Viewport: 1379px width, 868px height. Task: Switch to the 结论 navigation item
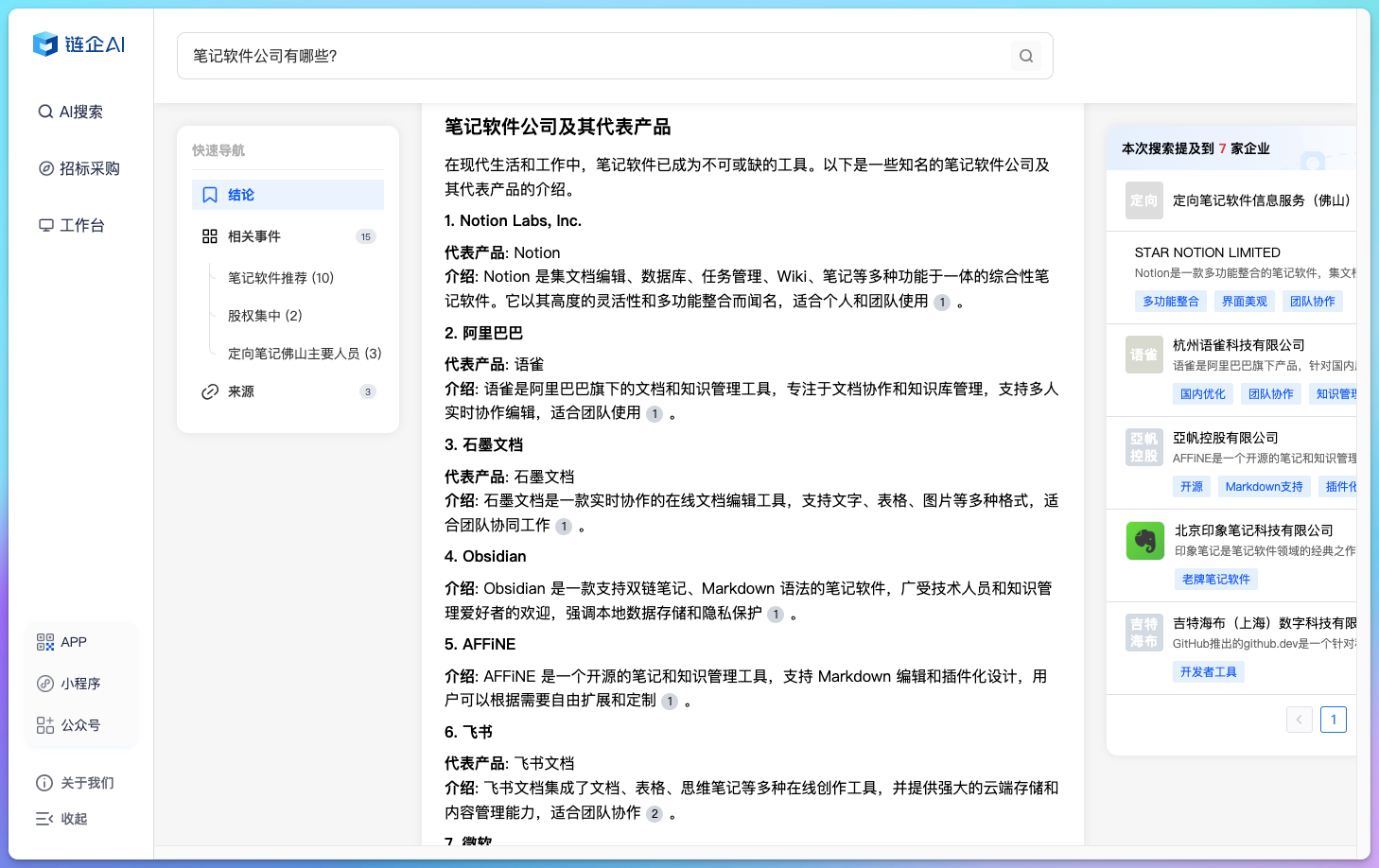tap(240, 194)
